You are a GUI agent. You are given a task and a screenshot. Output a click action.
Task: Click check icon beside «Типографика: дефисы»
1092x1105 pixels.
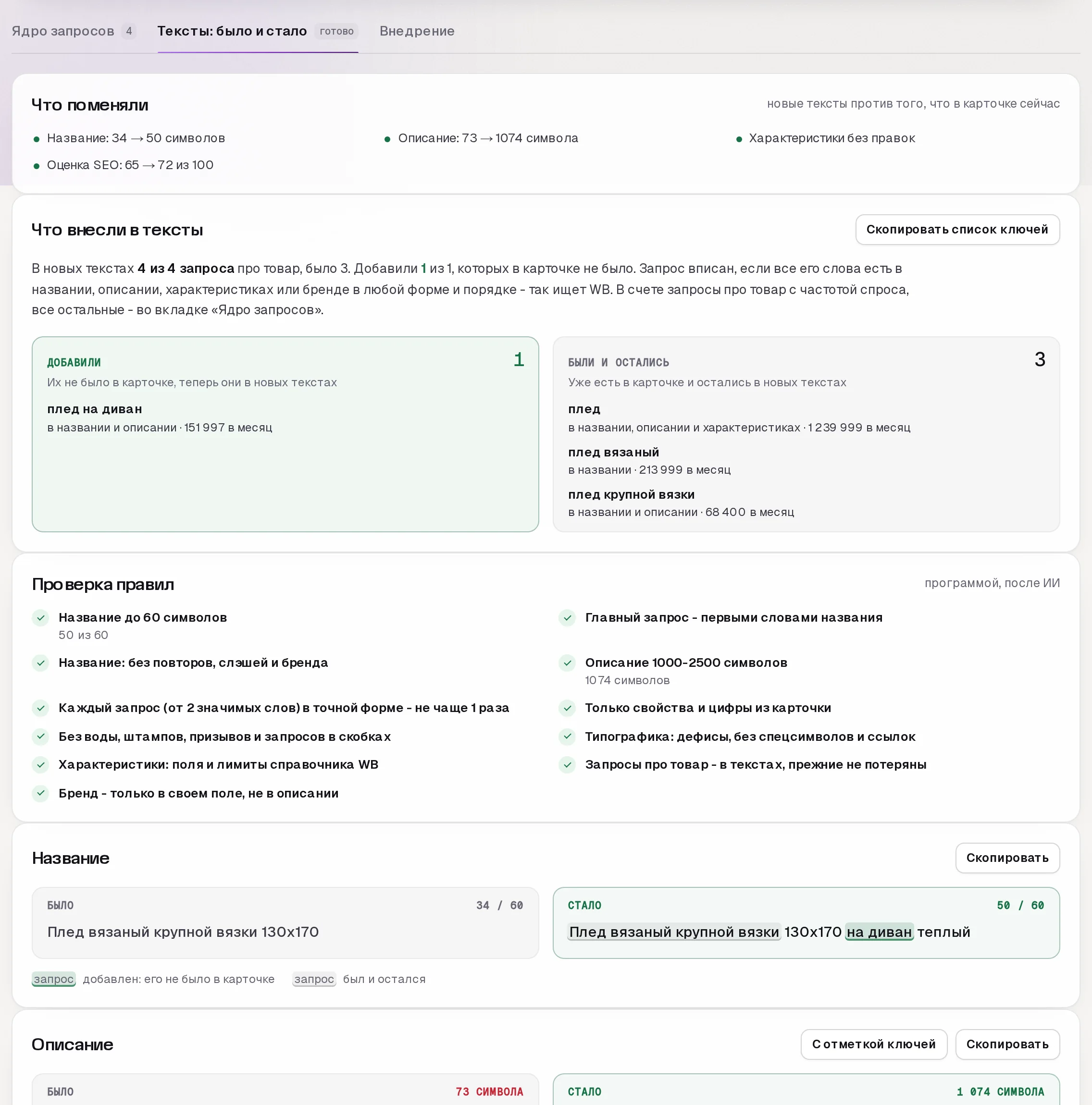[567, 736]
